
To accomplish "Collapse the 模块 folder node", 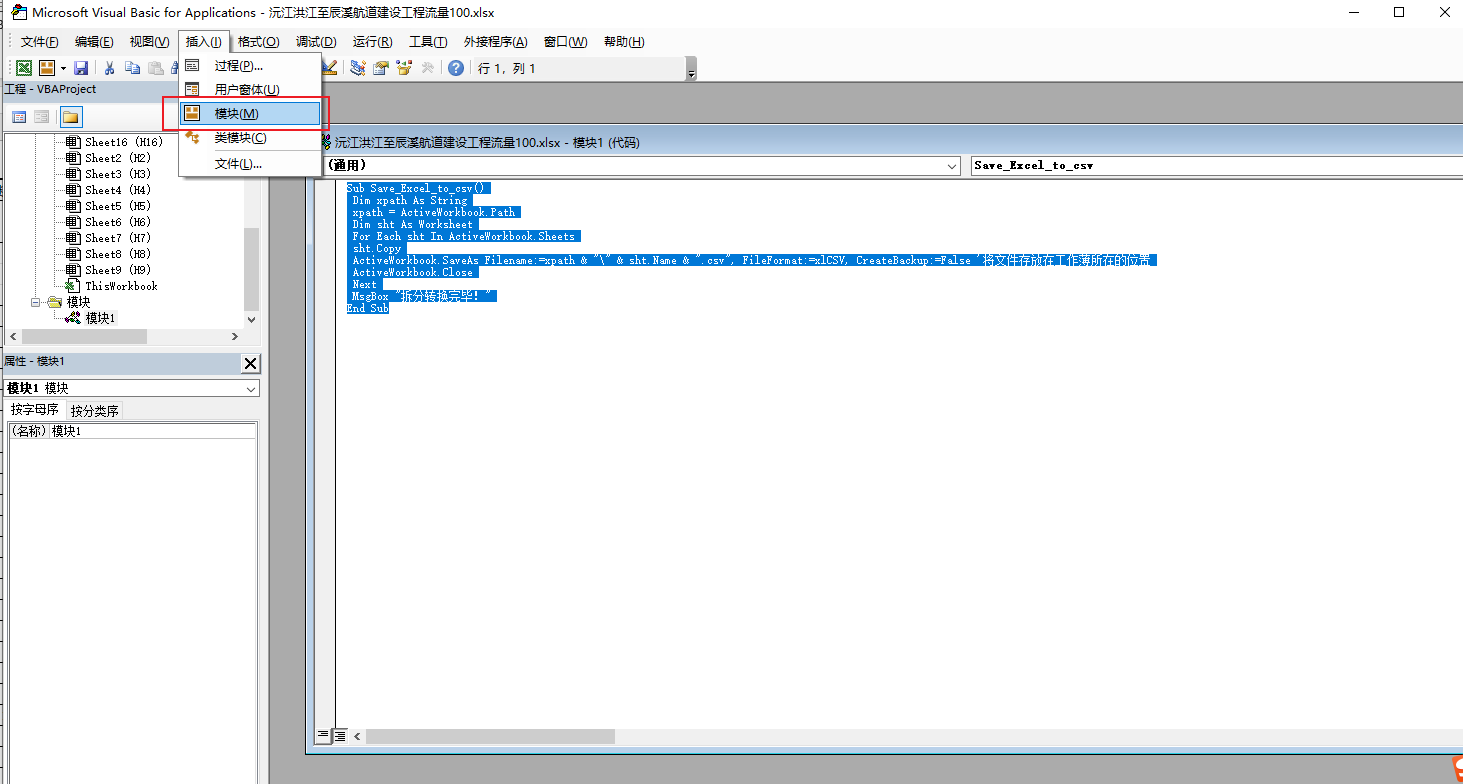I will pos(36,302).
